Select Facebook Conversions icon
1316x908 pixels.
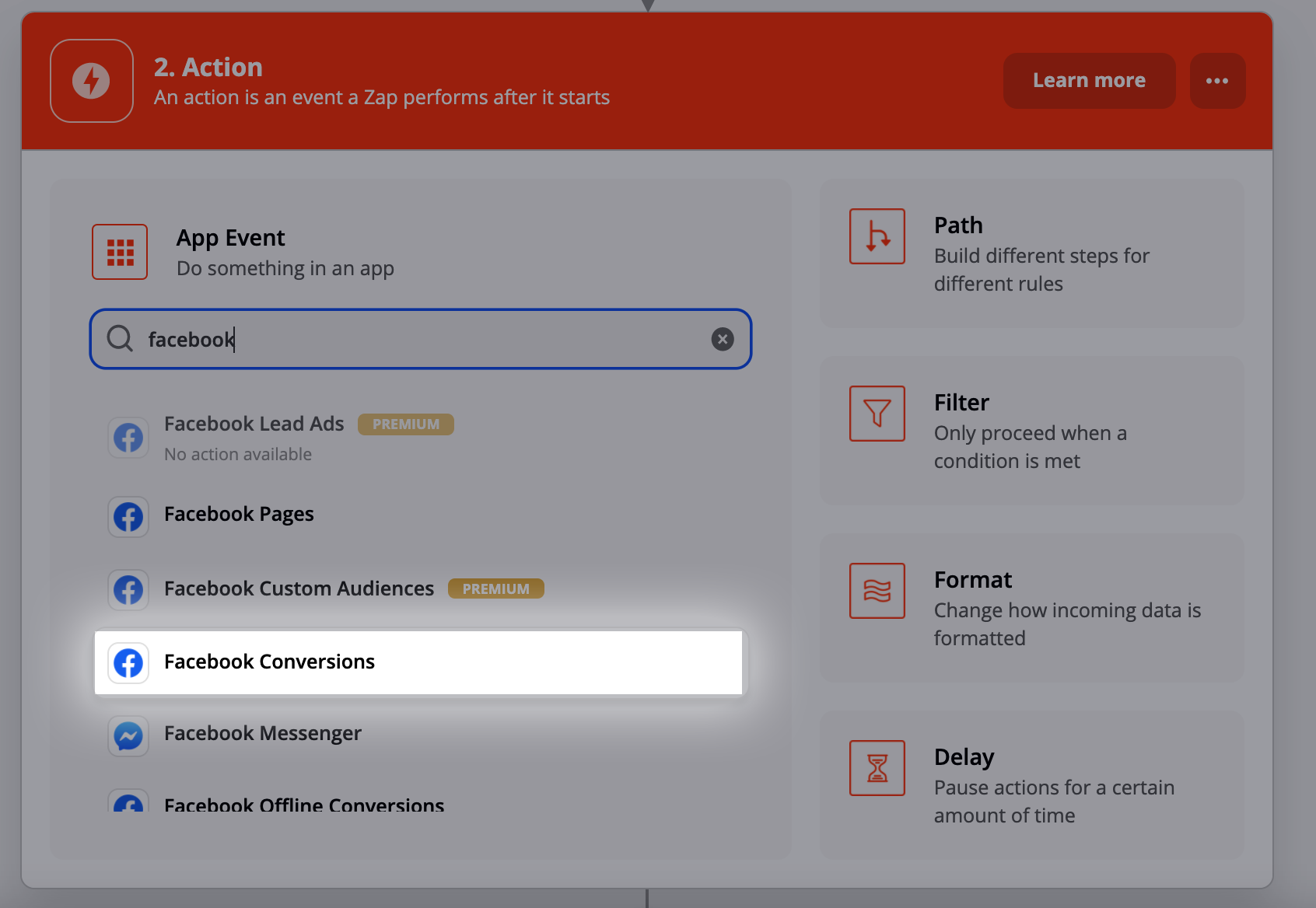(128, 663)
